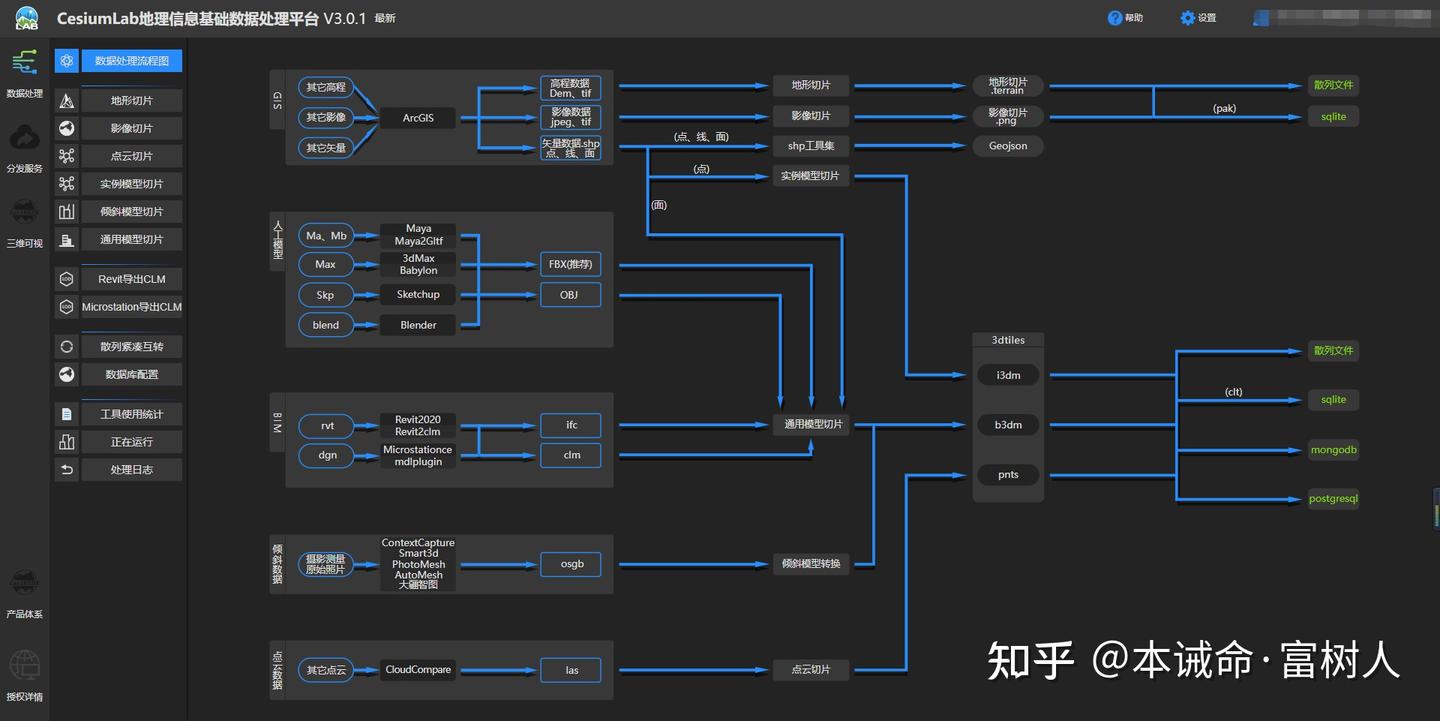Click the Microstation导出CLM icon
Screen dimensions: 1440x721
(x=67, y=307)
